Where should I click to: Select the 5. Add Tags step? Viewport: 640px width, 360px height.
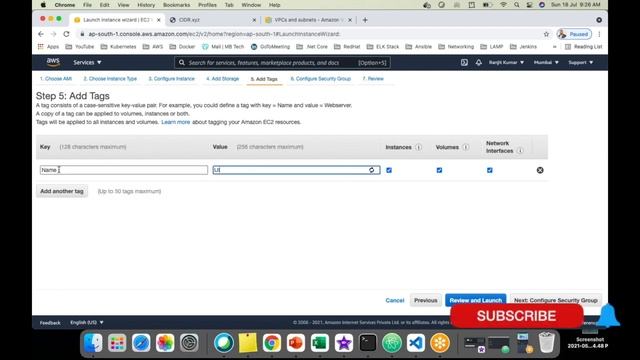264,79
